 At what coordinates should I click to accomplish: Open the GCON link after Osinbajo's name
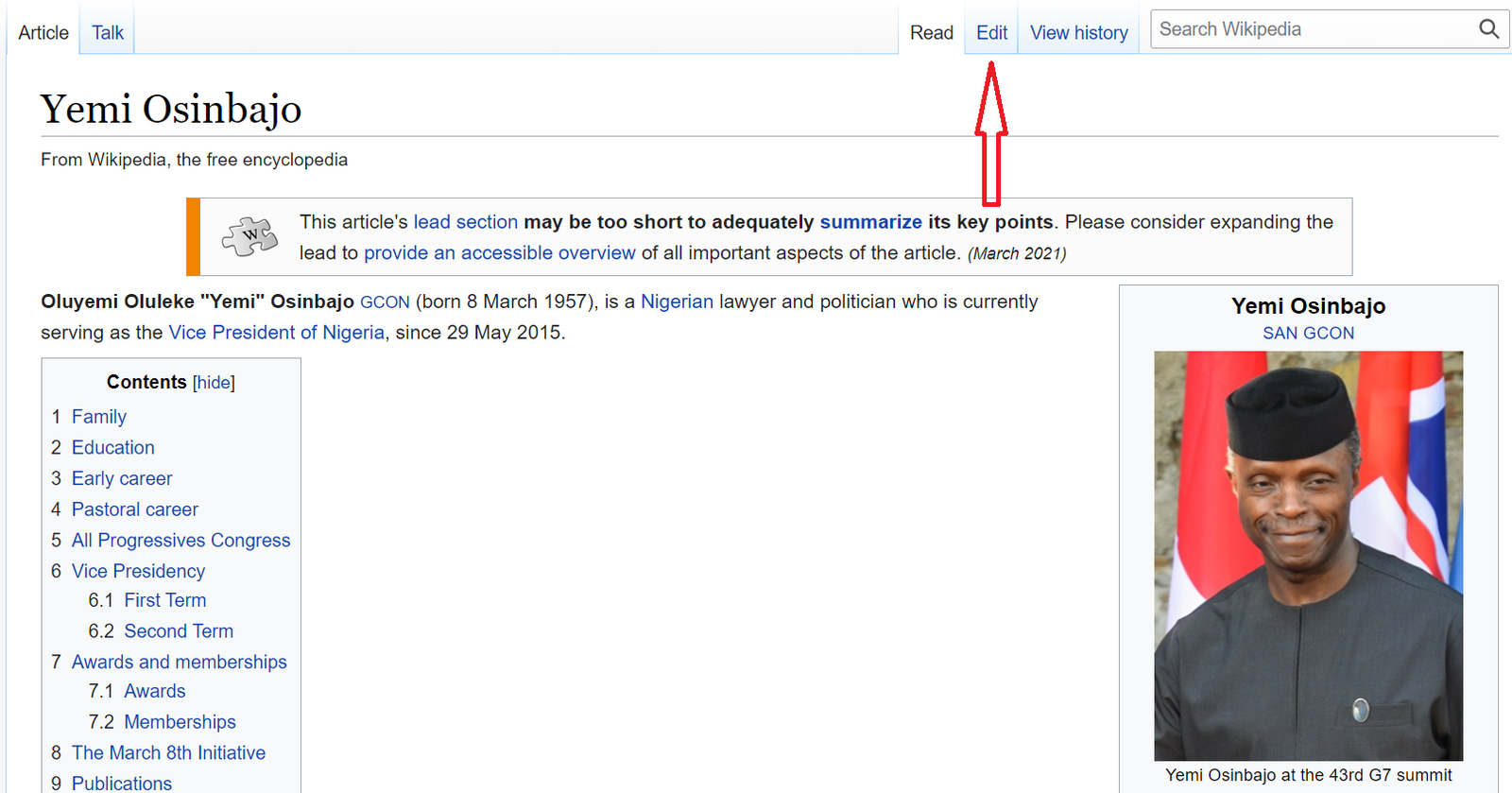(385, 302)
